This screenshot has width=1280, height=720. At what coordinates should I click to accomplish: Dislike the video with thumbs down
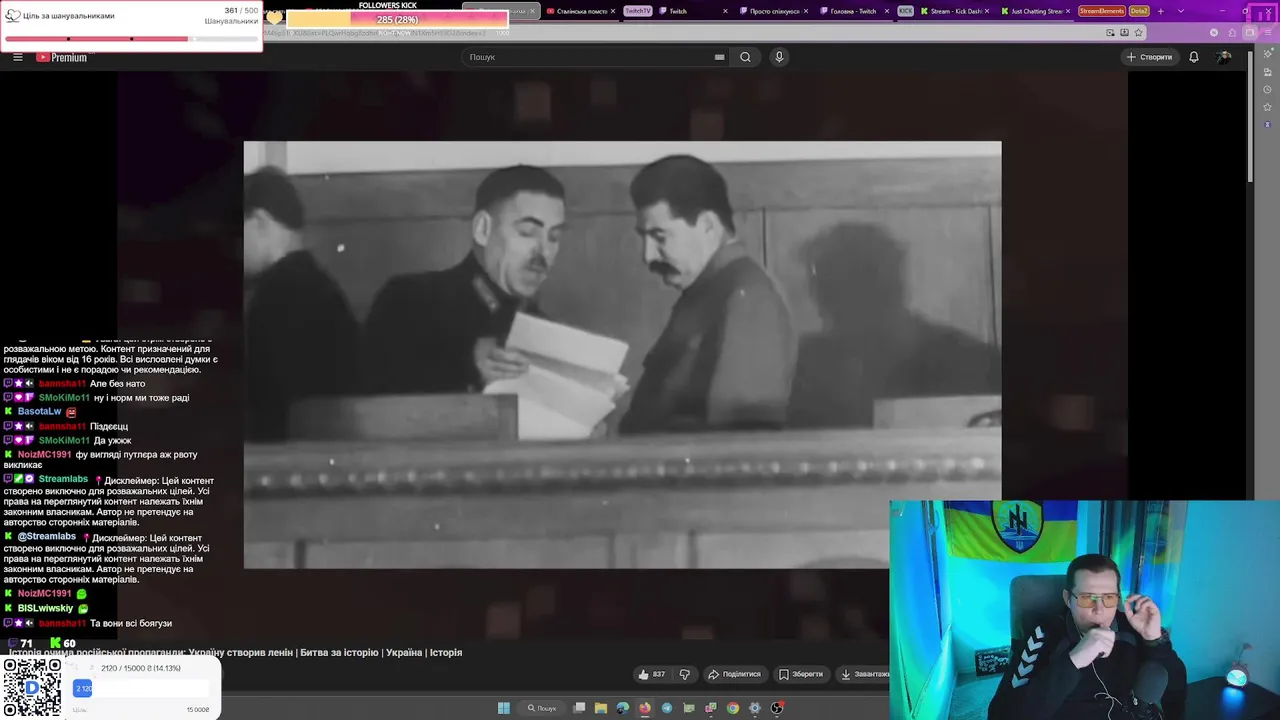tap(684, 674)
